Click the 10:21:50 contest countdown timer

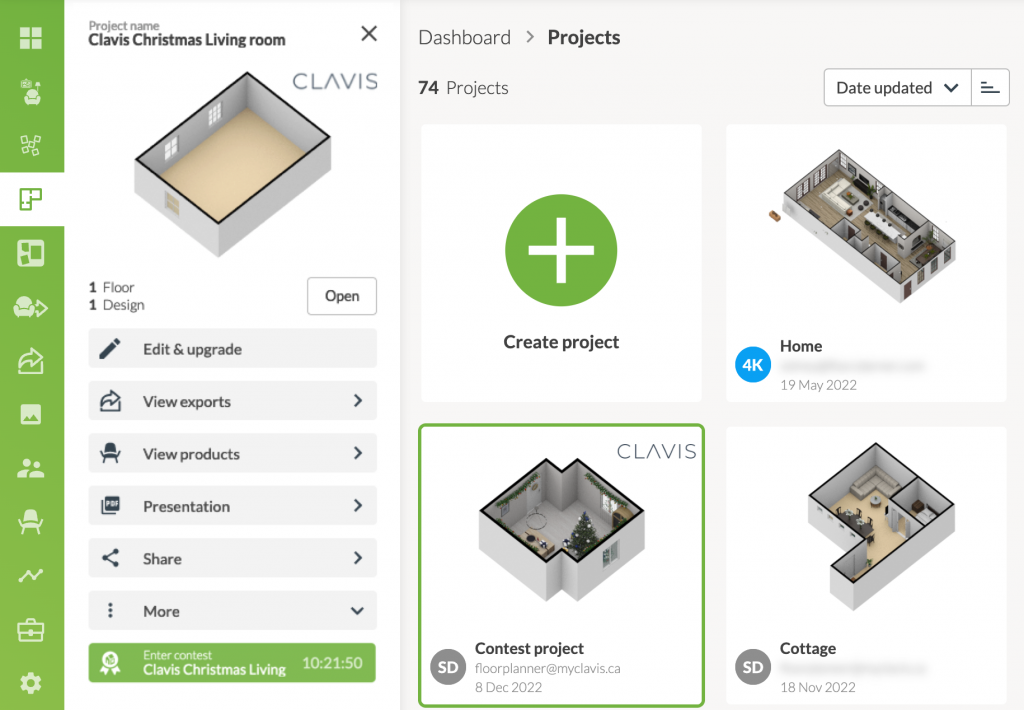click(x=332, y=663)
